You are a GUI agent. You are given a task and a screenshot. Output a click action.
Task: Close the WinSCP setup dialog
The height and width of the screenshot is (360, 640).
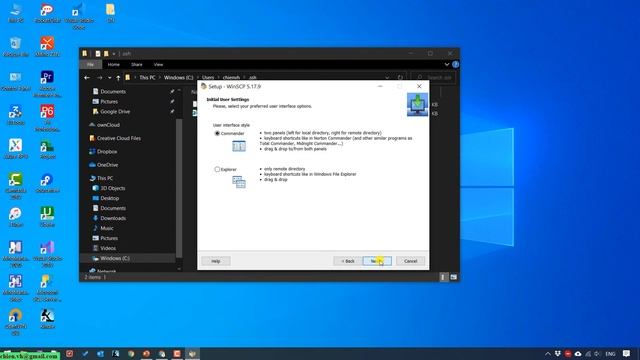pyautogui.click(x=419, y=87)
